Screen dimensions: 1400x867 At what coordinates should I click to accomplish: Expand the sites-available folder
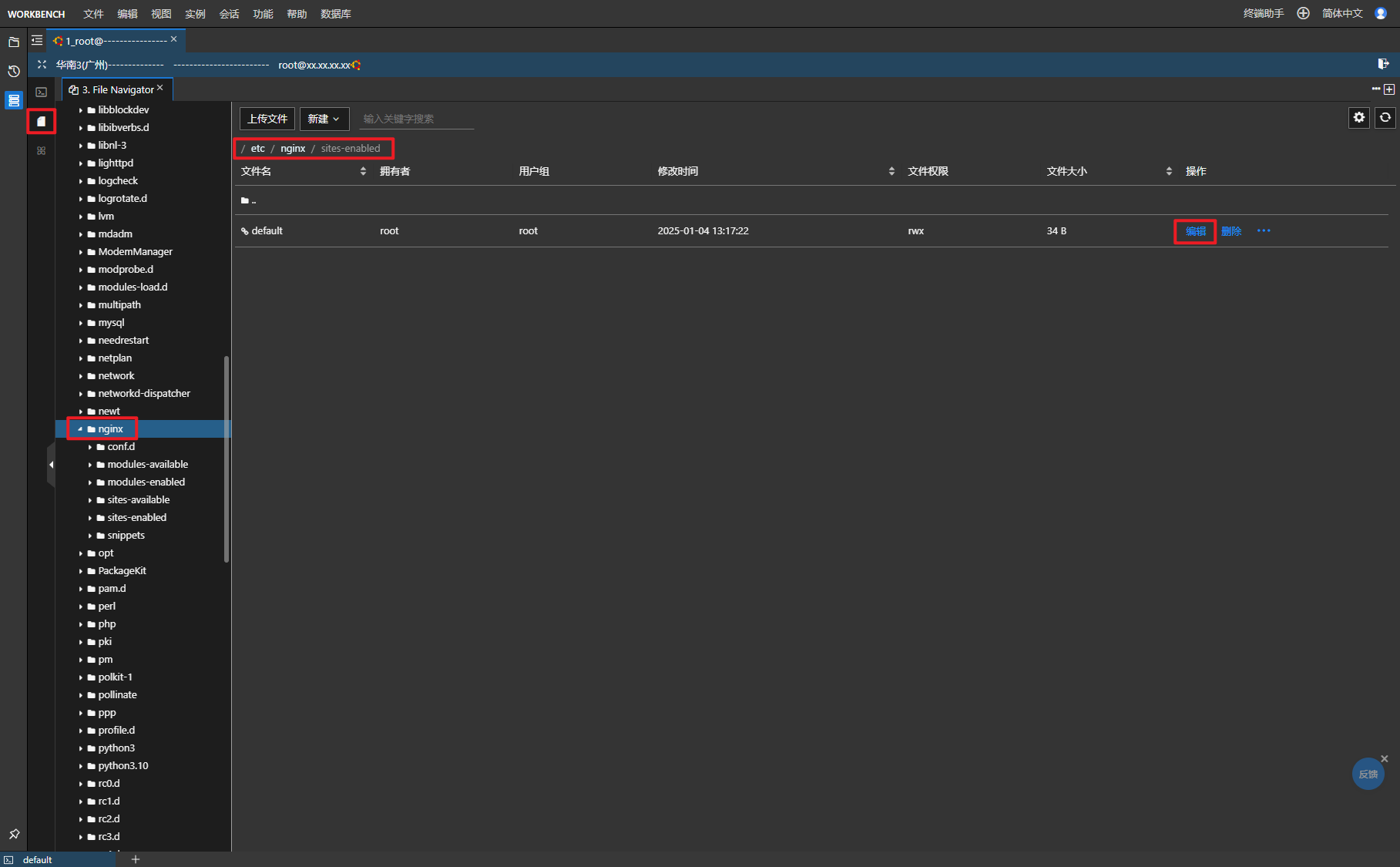pyautogui.click(x=90, y=500)
